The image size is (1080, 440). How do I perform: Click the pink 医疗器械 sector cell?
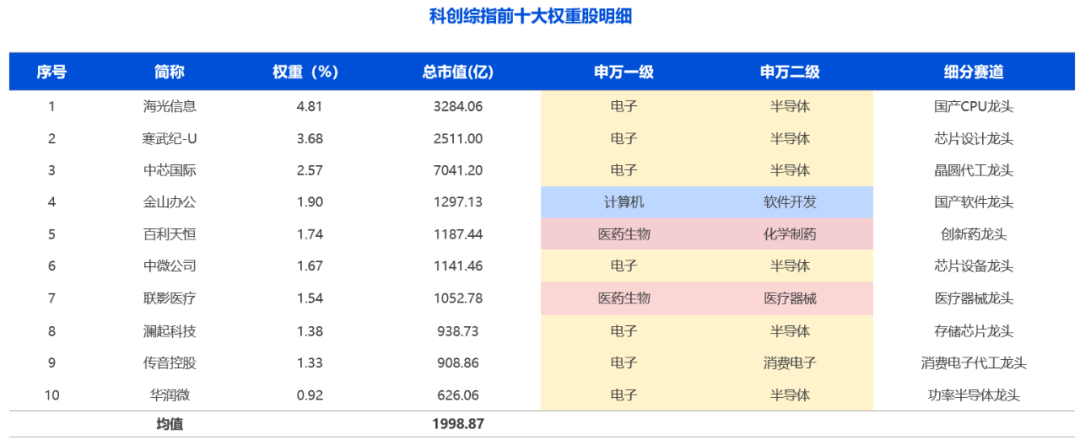tap(790, 299)
